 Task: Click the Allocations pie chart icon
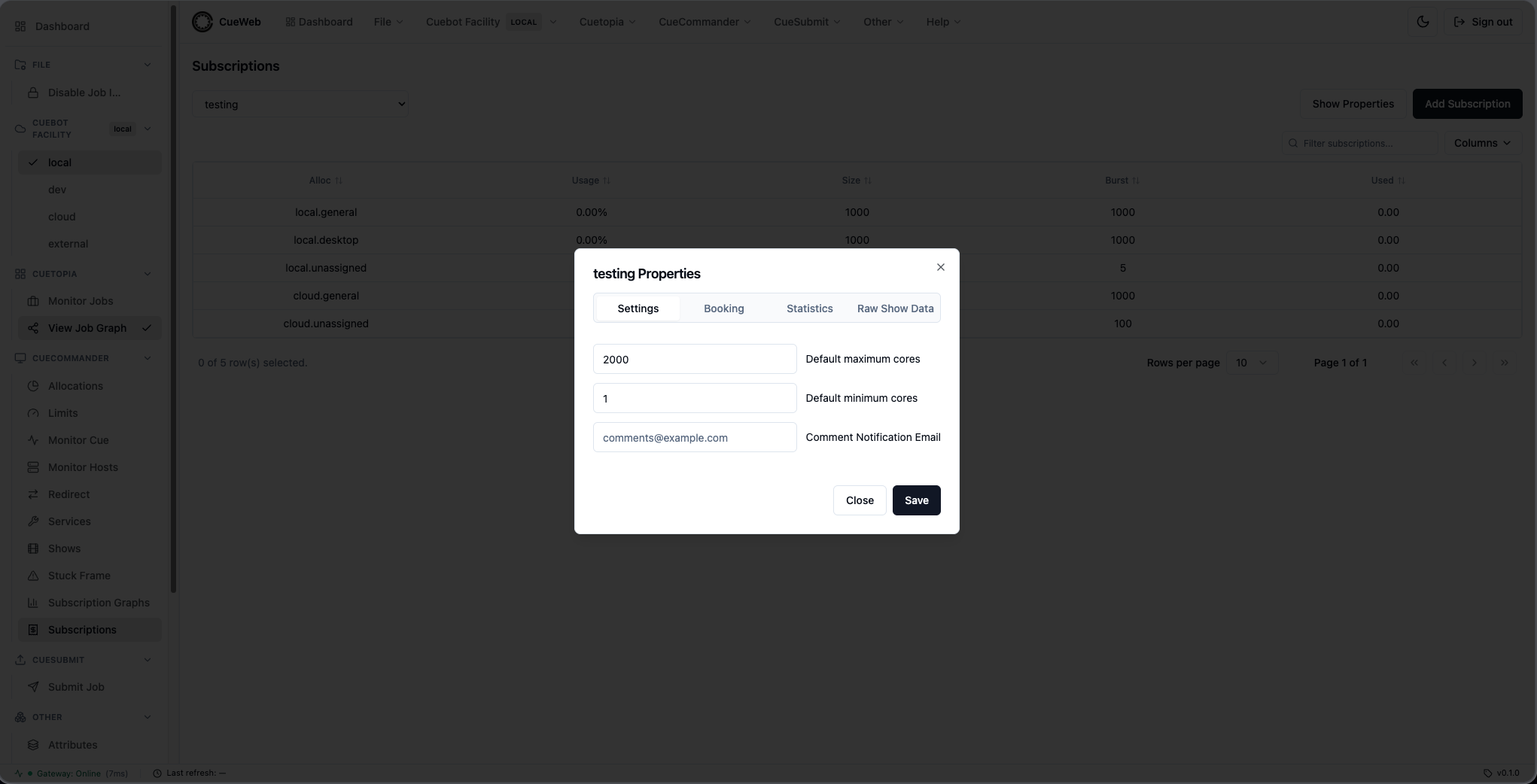[x=33, y=386]
